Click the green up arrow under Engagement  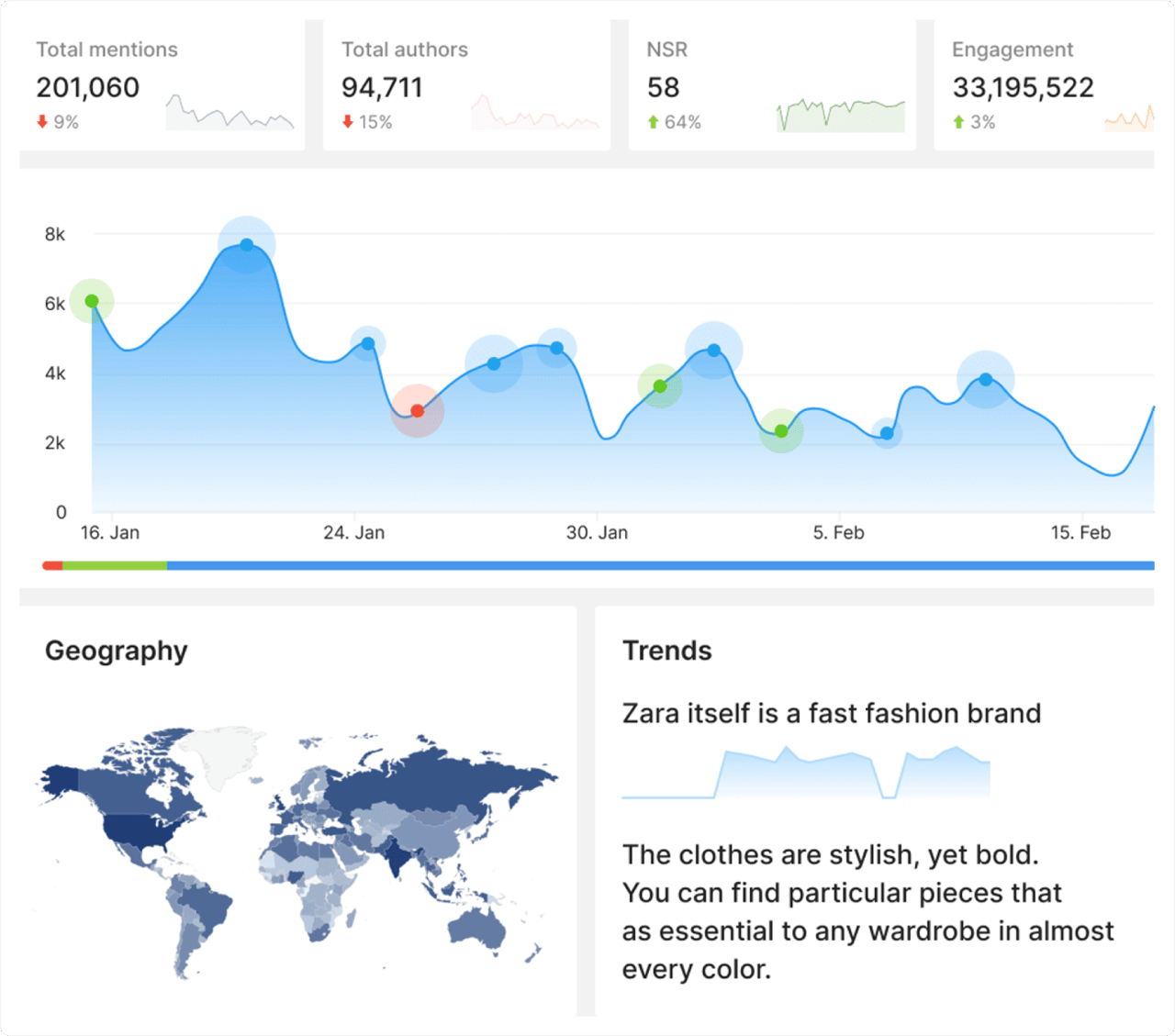pyautogui.click(x=958, y=121)
